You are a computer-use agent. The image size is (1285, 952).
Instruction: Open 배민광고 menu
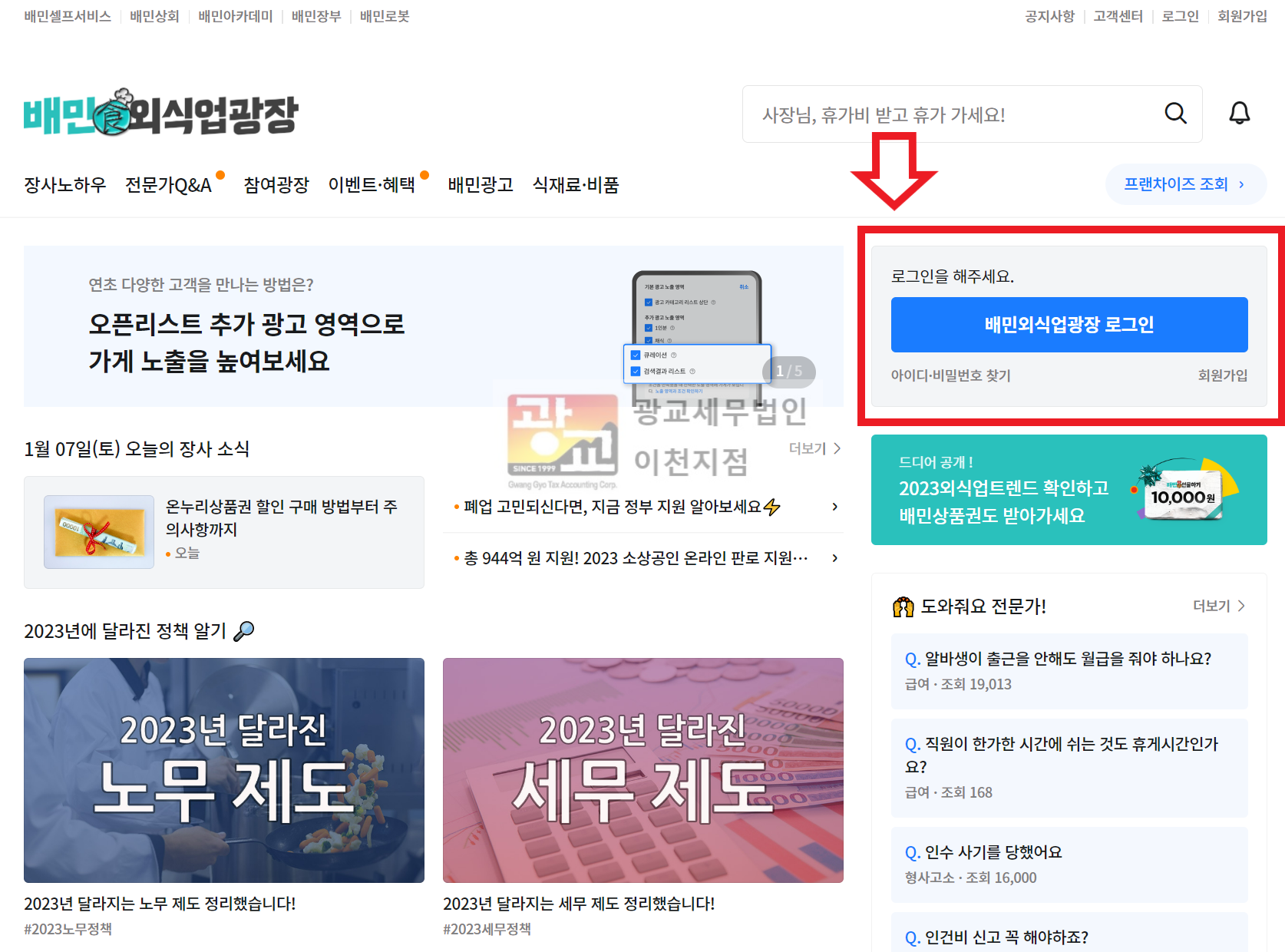point(481,185)
